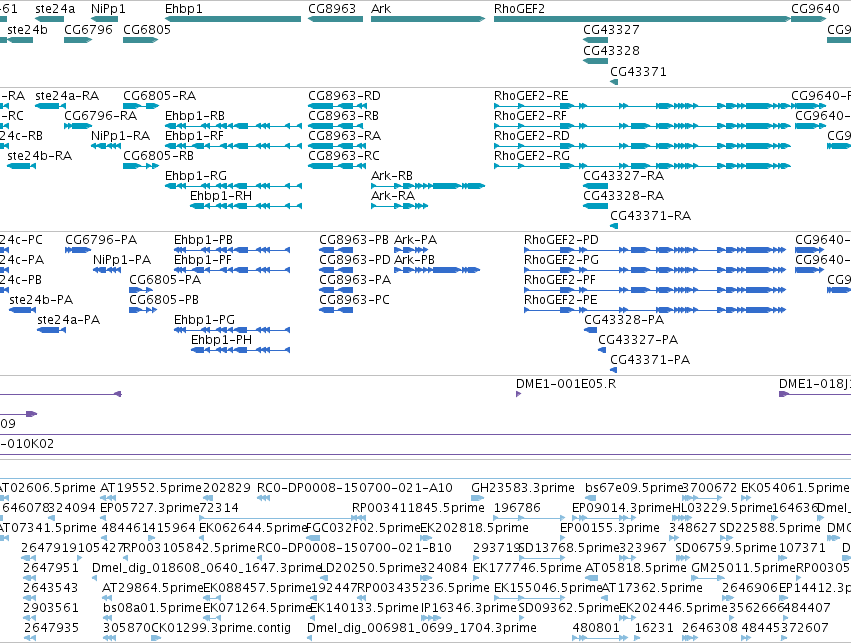The width and height of the screenshot is (851, 643).
Task: Click transcript CG43328-RA
Action: tap(595, 206)
